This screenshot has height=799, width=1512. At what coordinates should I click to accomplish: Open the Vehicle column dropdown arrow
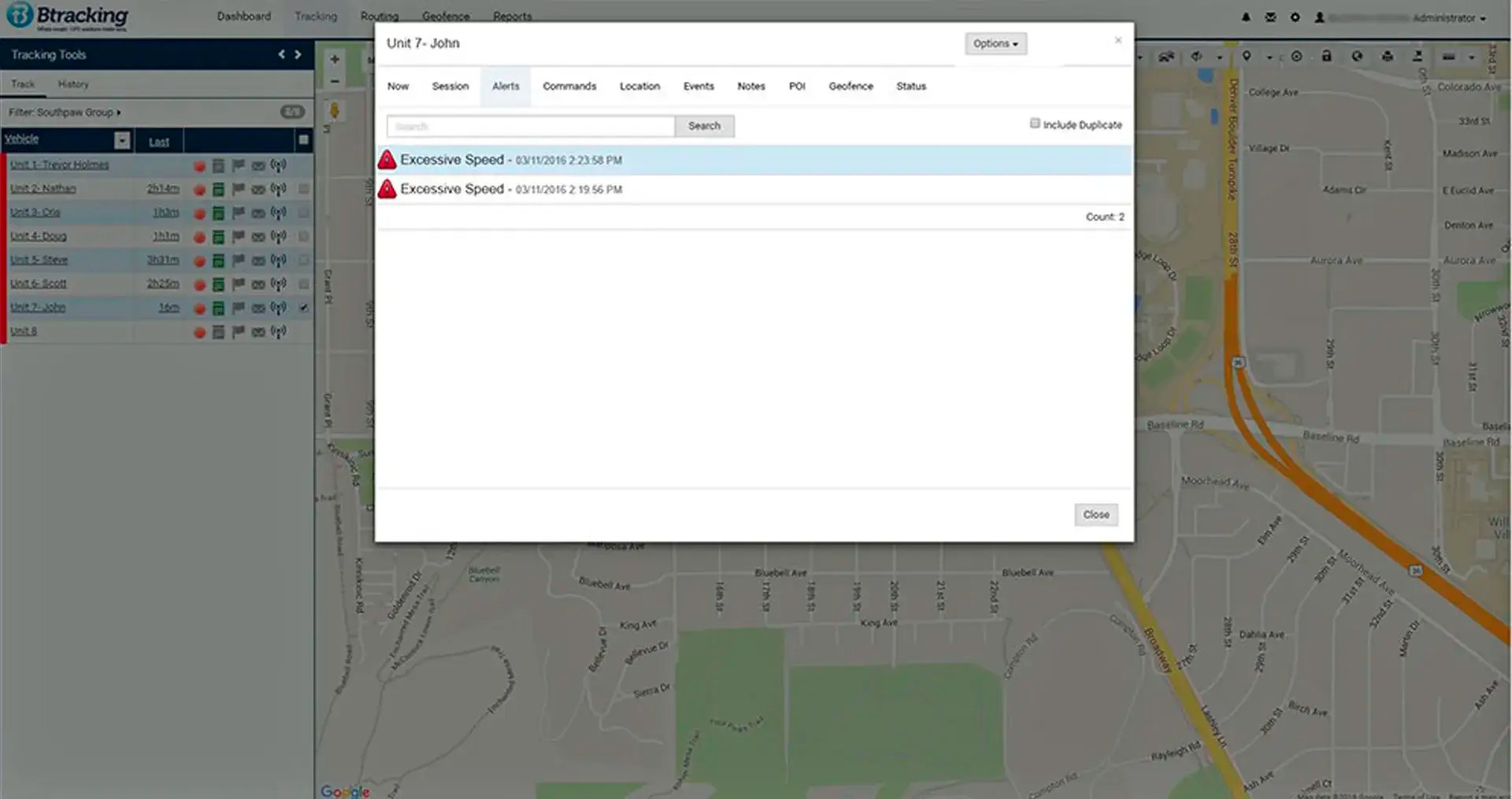click(x=122, y=140)
